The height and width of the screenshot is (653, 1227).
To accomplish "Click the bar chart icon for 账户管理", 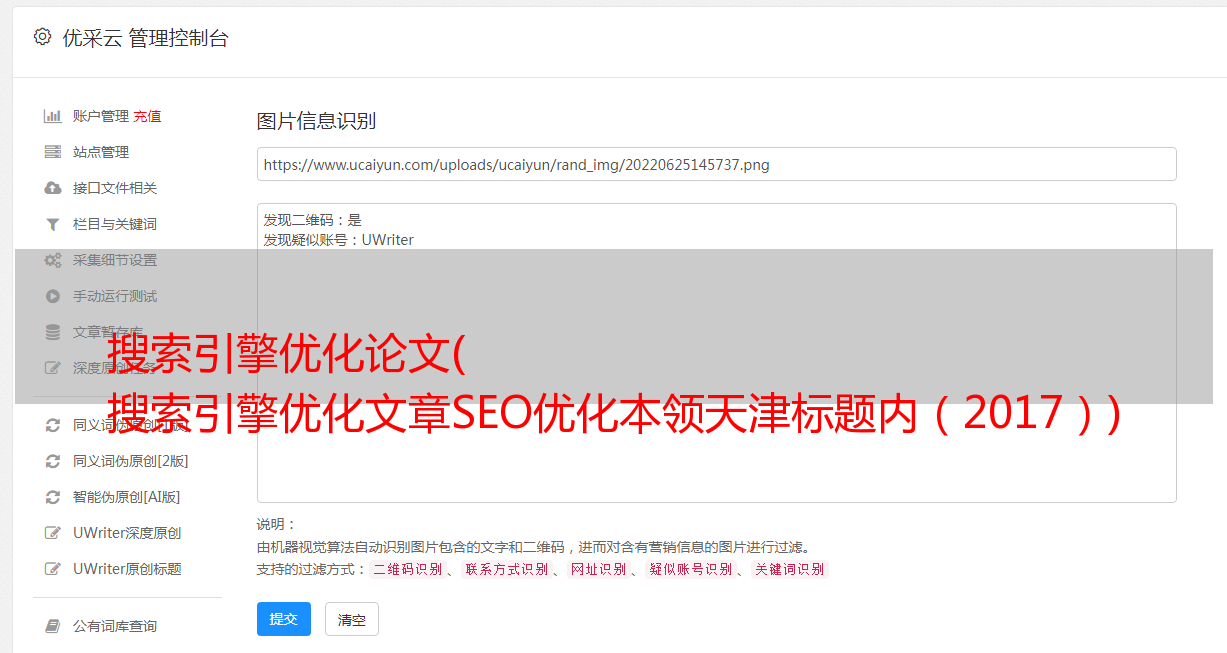I will click(x=53, y=116).
